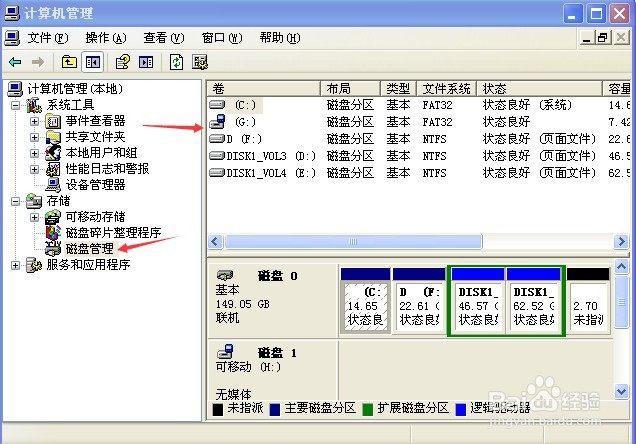The image size is (636, 444).
Task: Sort by the 卷 column header
Action: pos(264,88)
